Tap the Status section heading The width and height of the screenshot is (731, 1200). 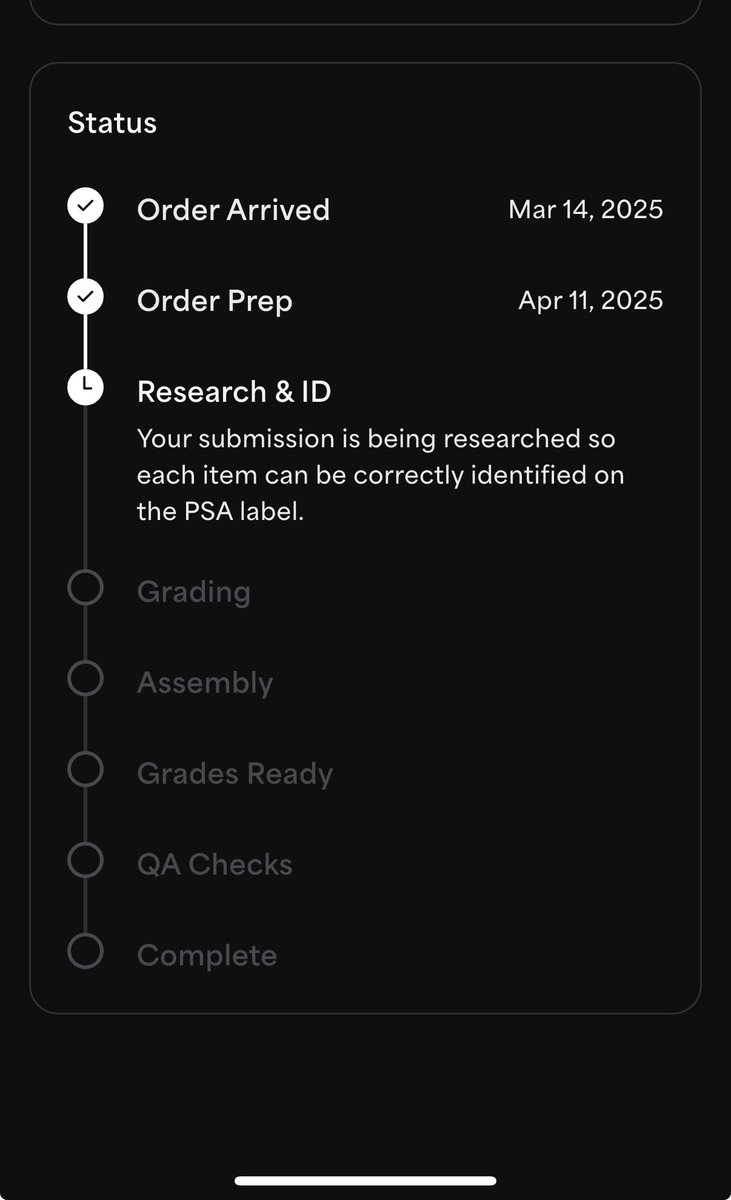[112, 123]
